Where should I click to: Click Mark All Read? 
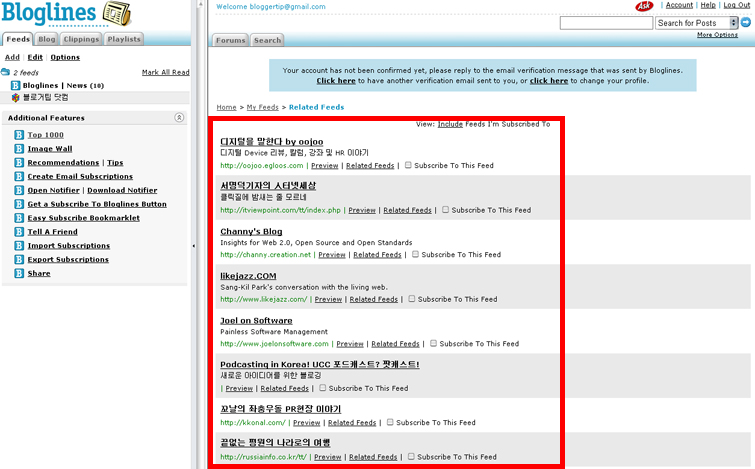(x=166, y=72)
